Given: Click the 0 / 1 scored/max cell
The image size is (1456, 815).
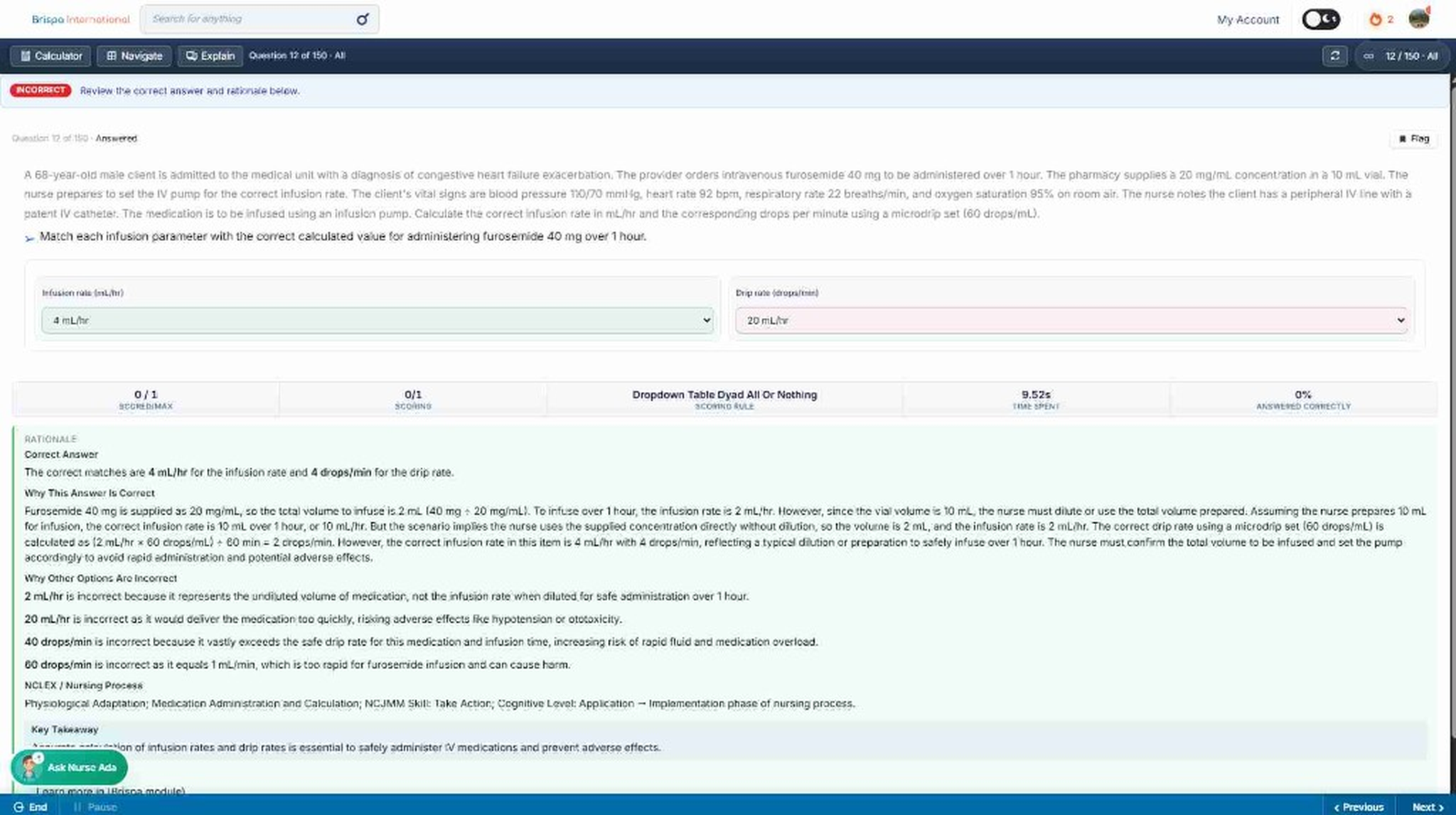Looking at the screenshot, I should pos(146,399).
